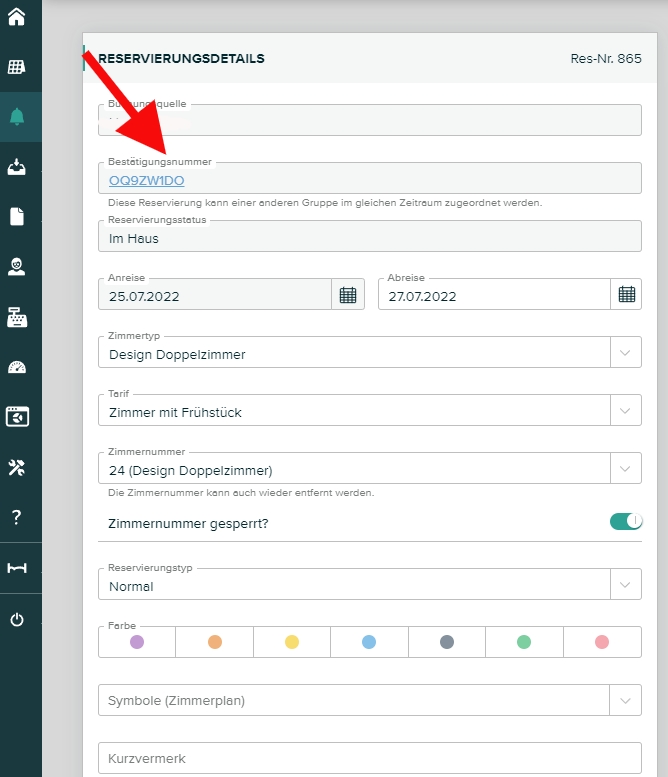This screenshot has width=668, height=777.
Task: Open the Abreise calendar date picker
Action: click(626, 294)
